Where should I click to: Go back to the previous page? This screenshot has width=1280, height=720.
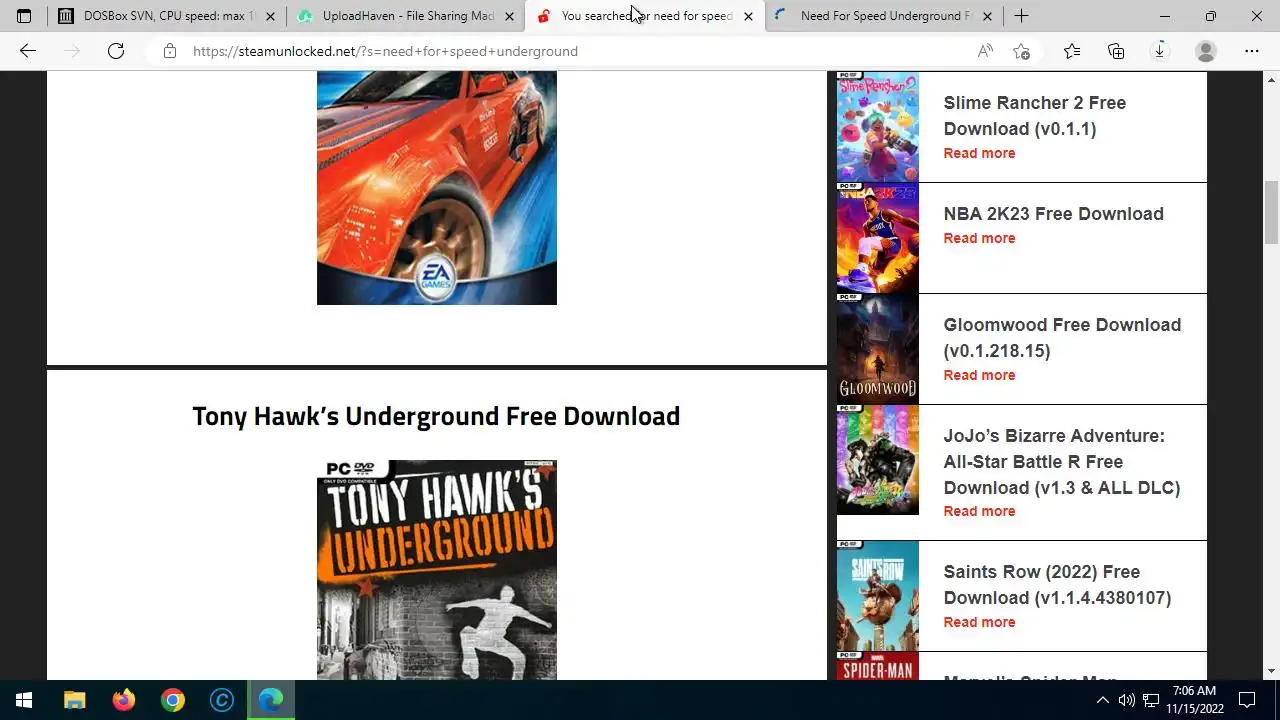[x=28, y=51]
